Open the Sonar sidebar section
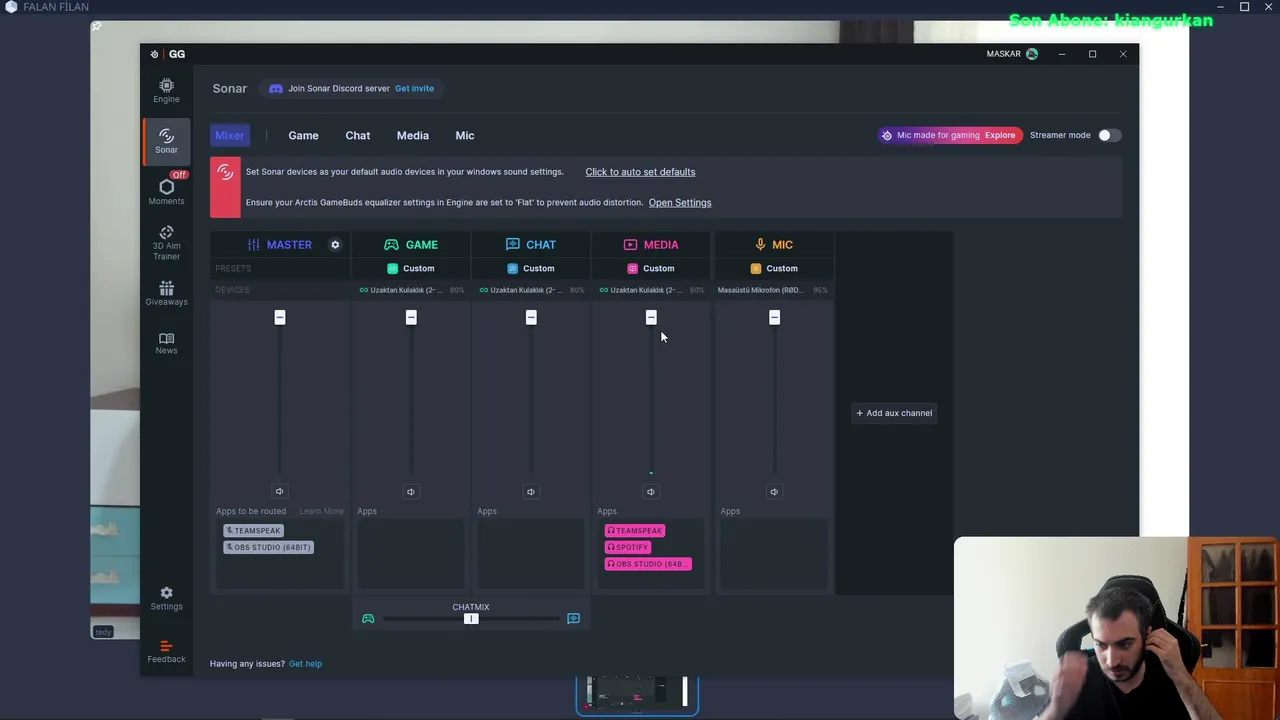 tap(166, 140)
